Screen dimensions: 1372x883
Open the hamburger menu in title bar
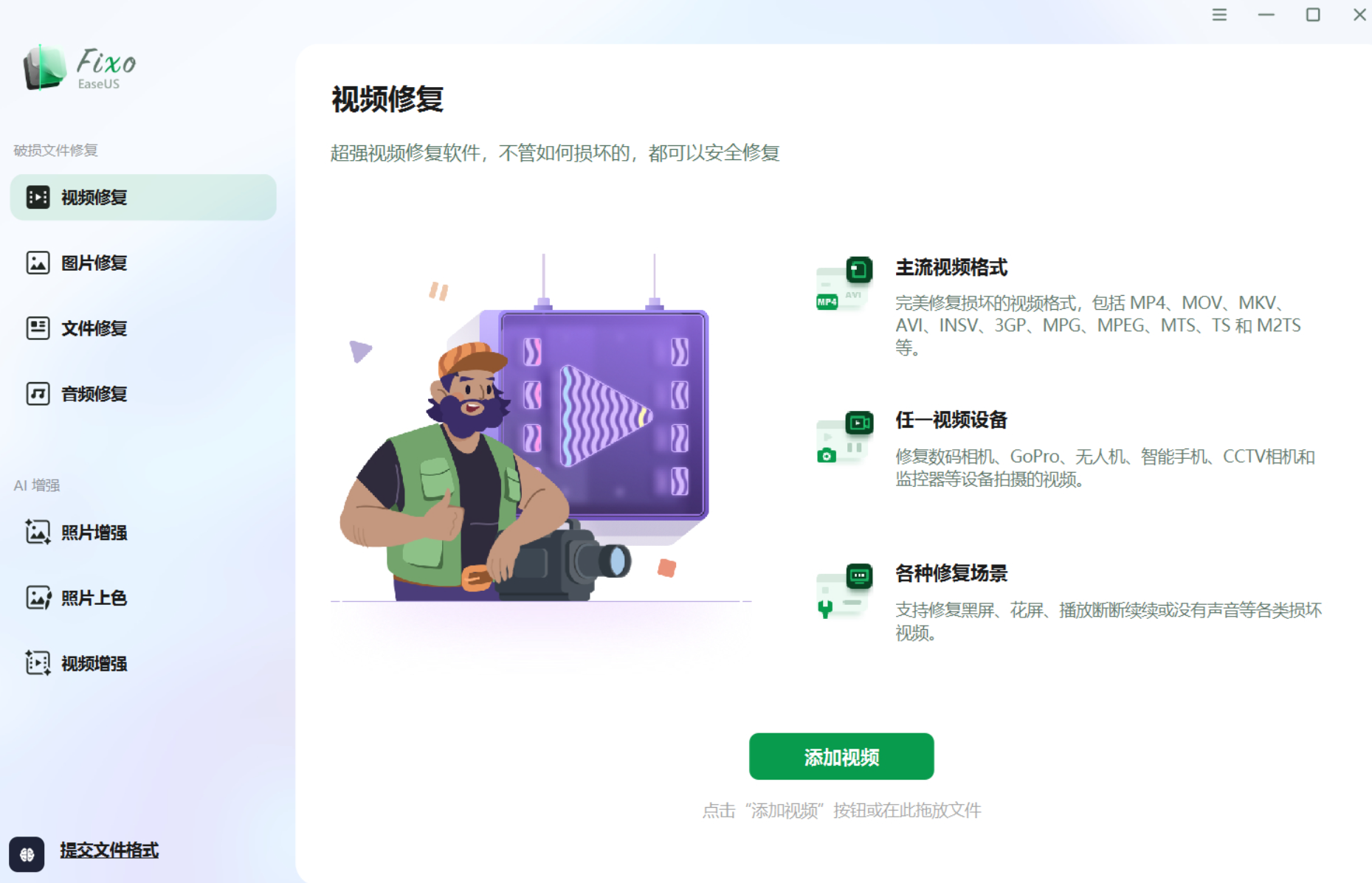[x=1219, y=15]
